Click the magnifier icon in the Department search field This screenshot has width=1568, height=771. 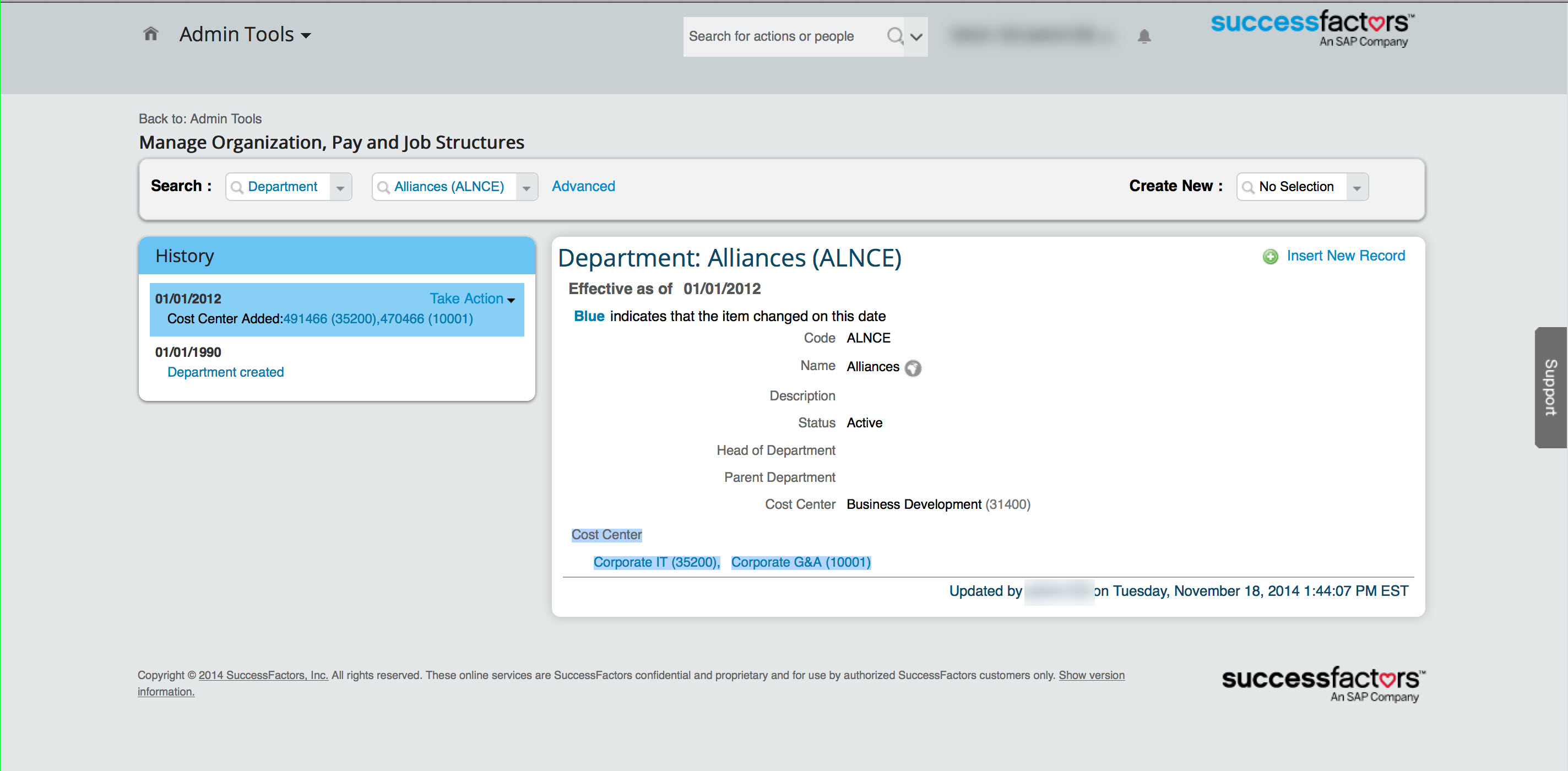(x=237, y=187)
